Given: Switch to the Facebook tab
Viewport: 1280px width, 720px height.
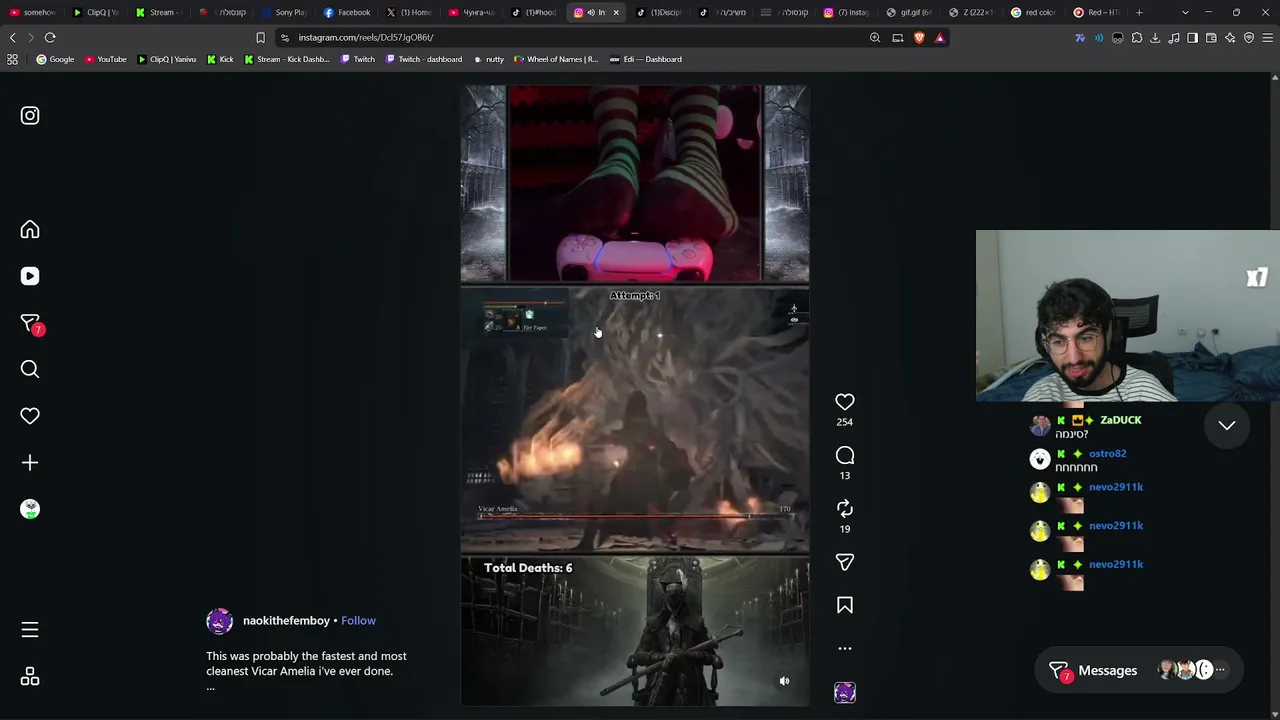Looking at the screenshot, I should (x=347, y=13).
